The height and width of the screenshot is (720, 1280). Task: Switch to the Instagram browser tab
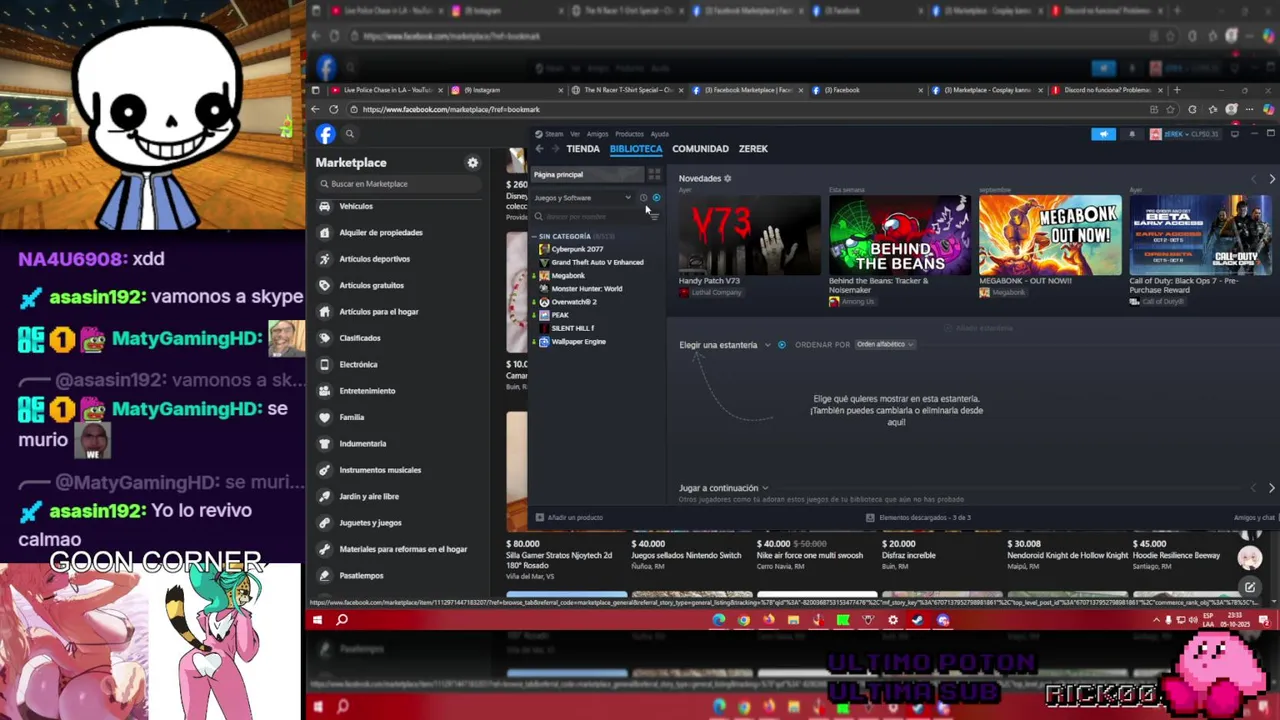coord(510,90)
